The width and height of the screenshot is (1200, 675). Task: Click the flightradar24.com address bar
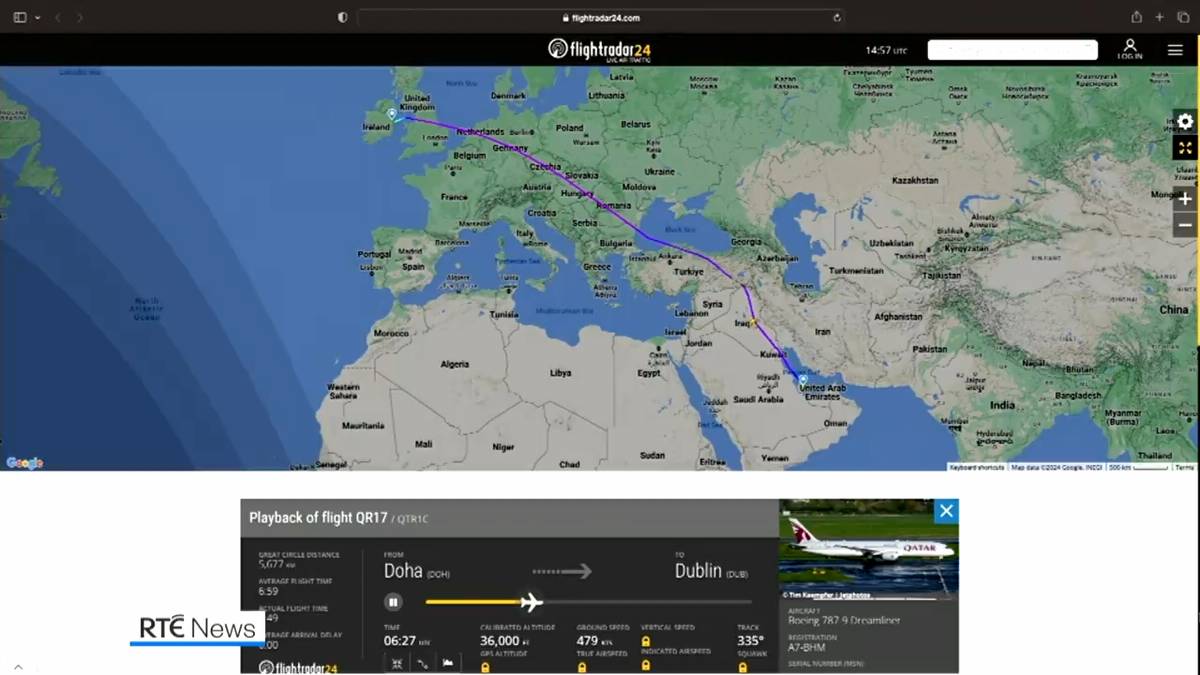tap(600, 17)
